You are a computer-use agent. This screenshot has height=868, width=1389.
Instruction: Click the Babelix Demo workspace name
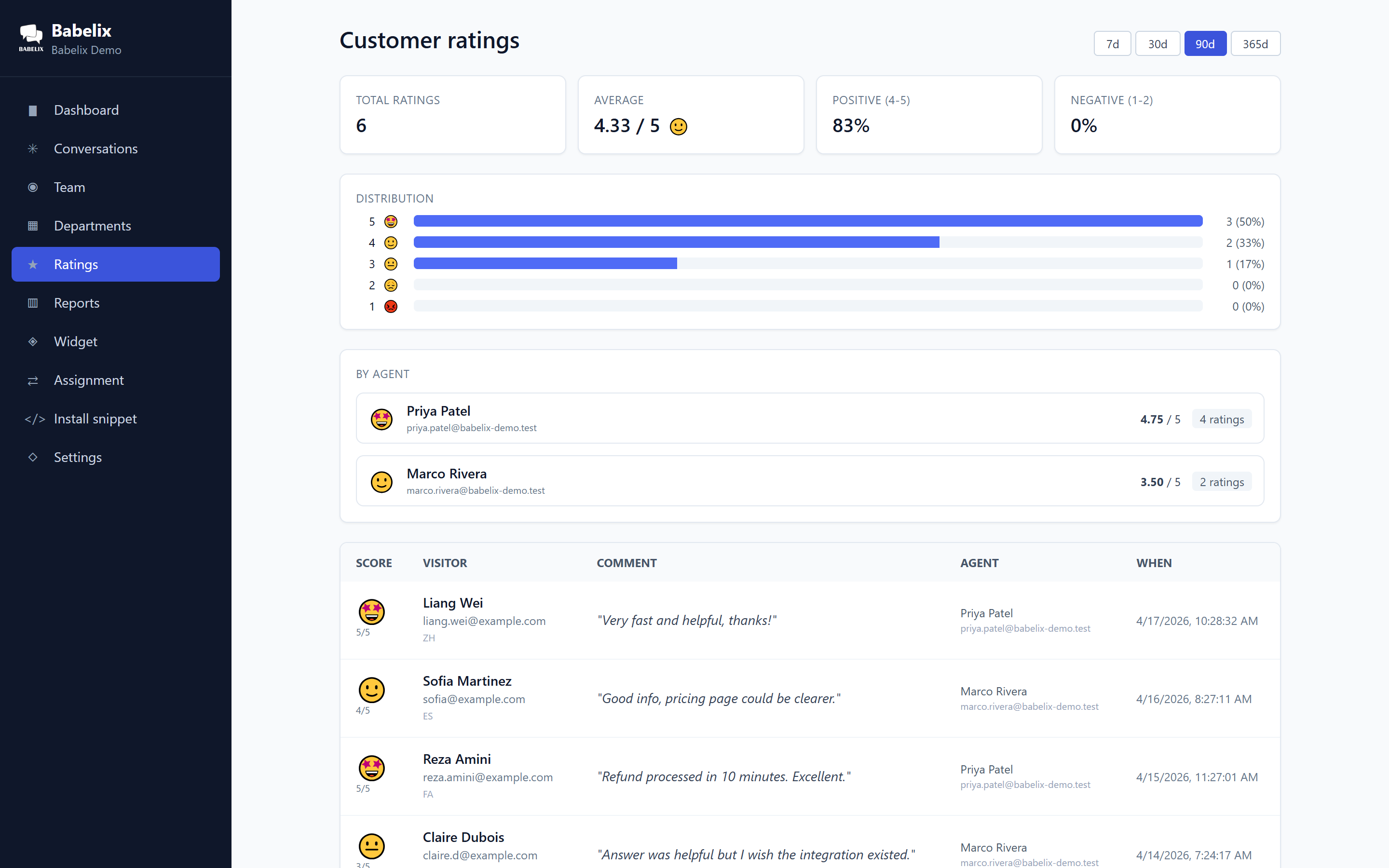point(86,50)
